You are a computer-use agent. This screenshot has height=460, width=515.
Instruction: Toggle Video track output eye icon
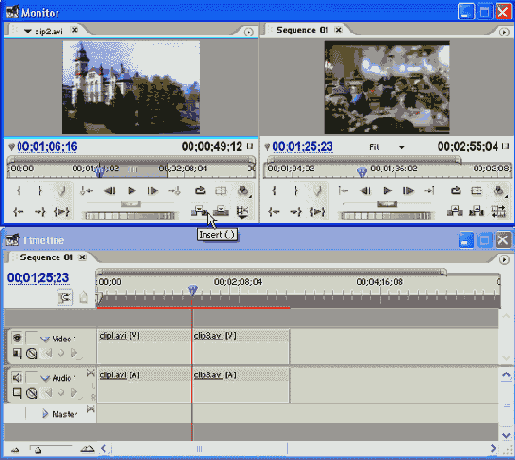coord(17,338)
